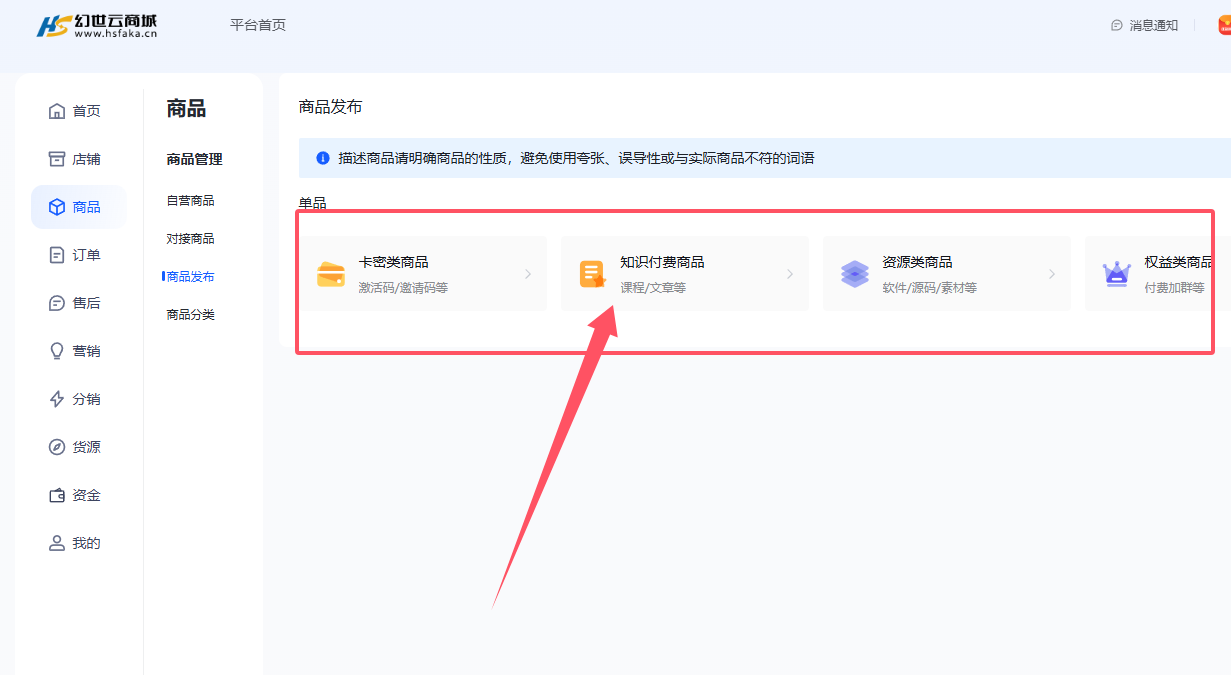
Task: Expand chevron on 资源类商品 card
Action: click(x=1052, y=274)
